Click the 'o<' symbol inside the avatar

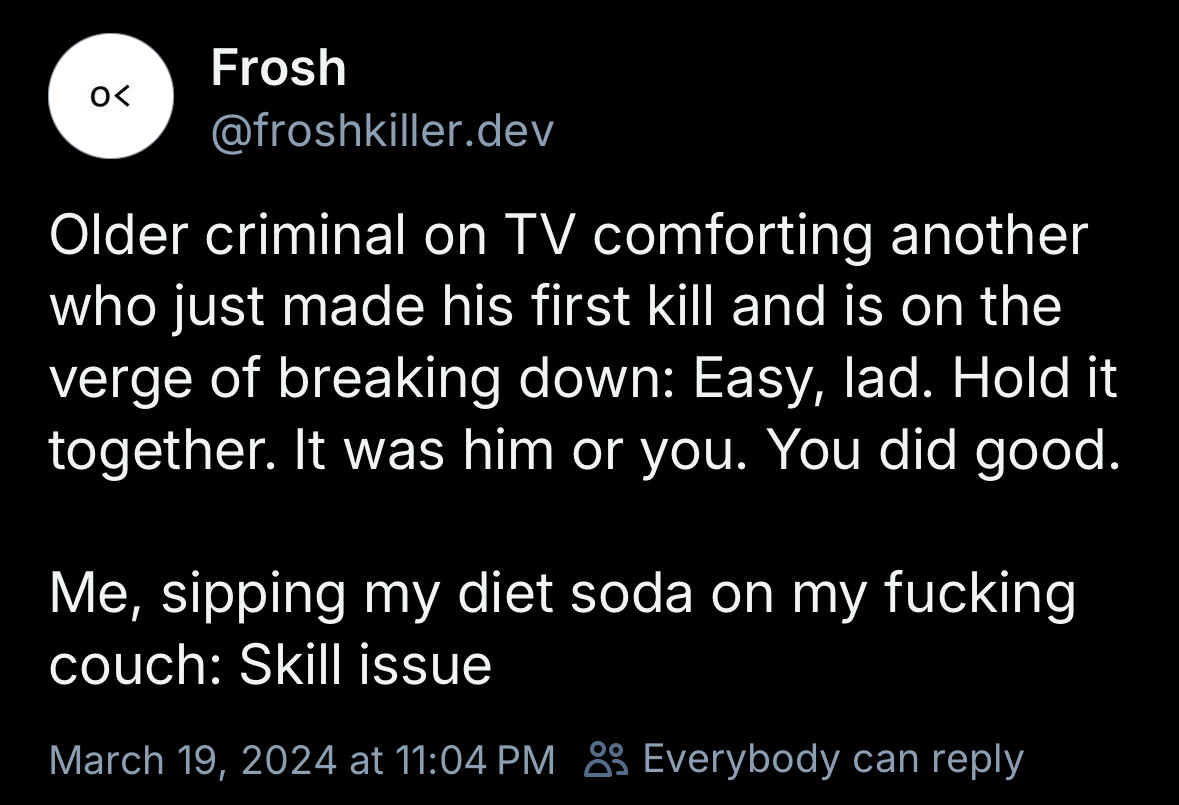tap(111, 96)
